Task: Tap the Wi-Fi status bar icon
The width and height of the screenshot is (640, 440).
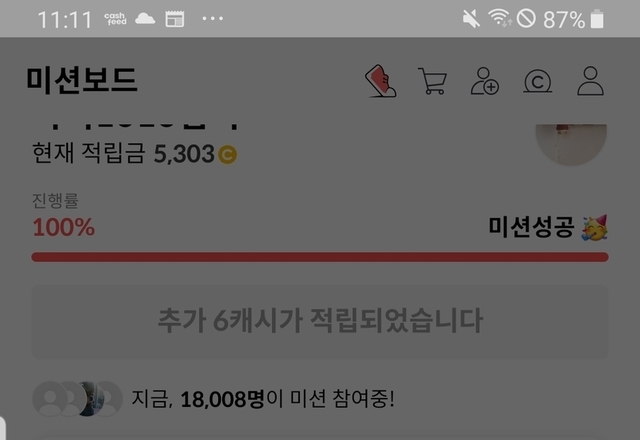Action: pos(500,18)
